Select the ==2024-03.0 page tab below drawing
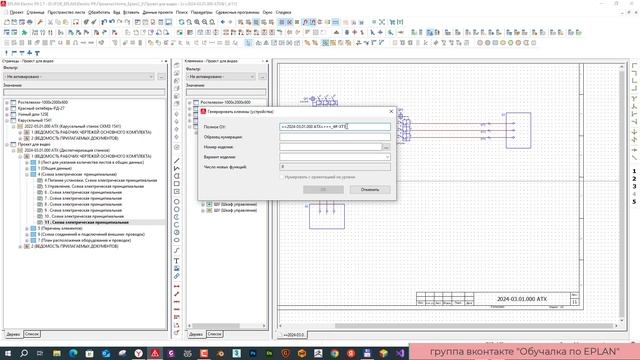The image size is (640, 360). coord(294,335)
